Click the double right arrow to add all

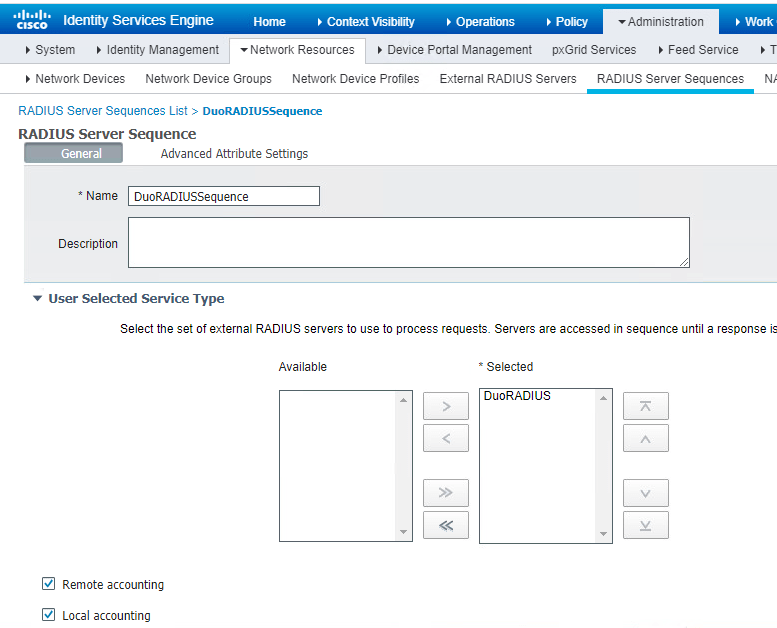click(x=446, y=493)
